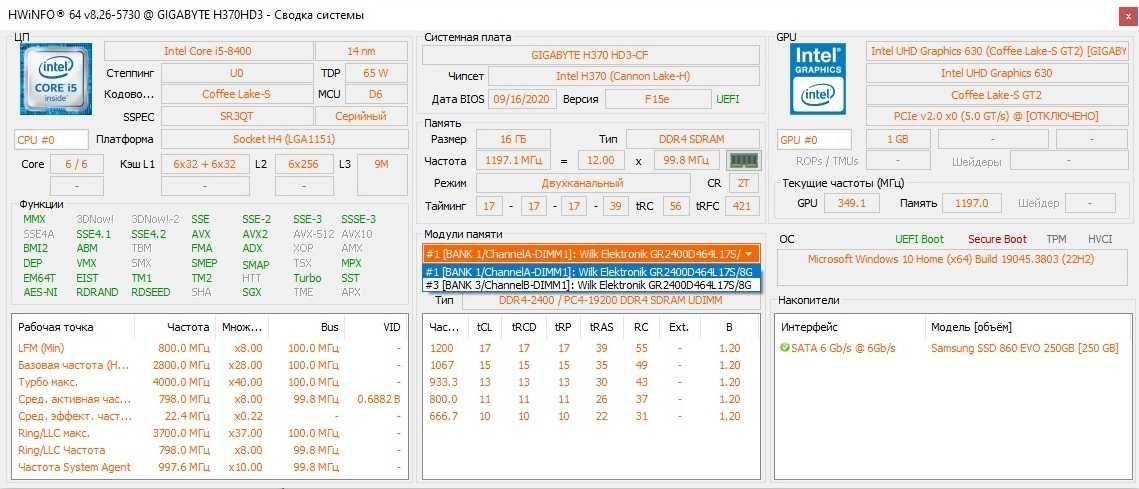Click the Модель [объём] column header
Viewport: 1139px width, 489px height.
click(971, 328)
